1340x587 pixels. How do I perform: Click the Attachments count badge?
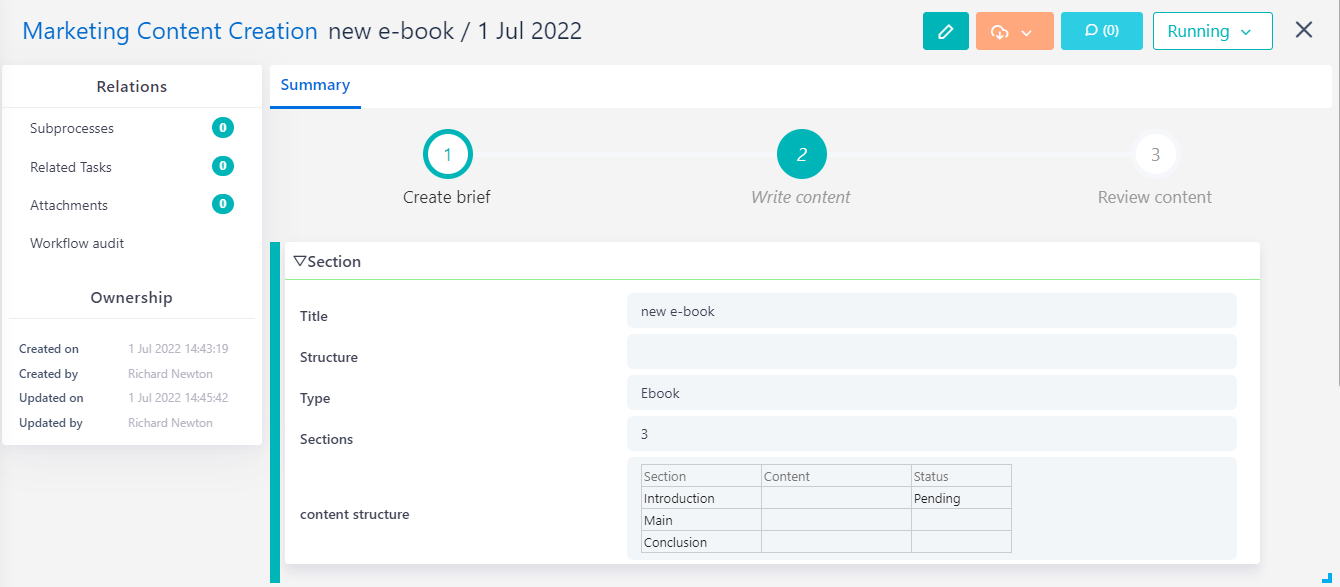(x=223, y=204)
